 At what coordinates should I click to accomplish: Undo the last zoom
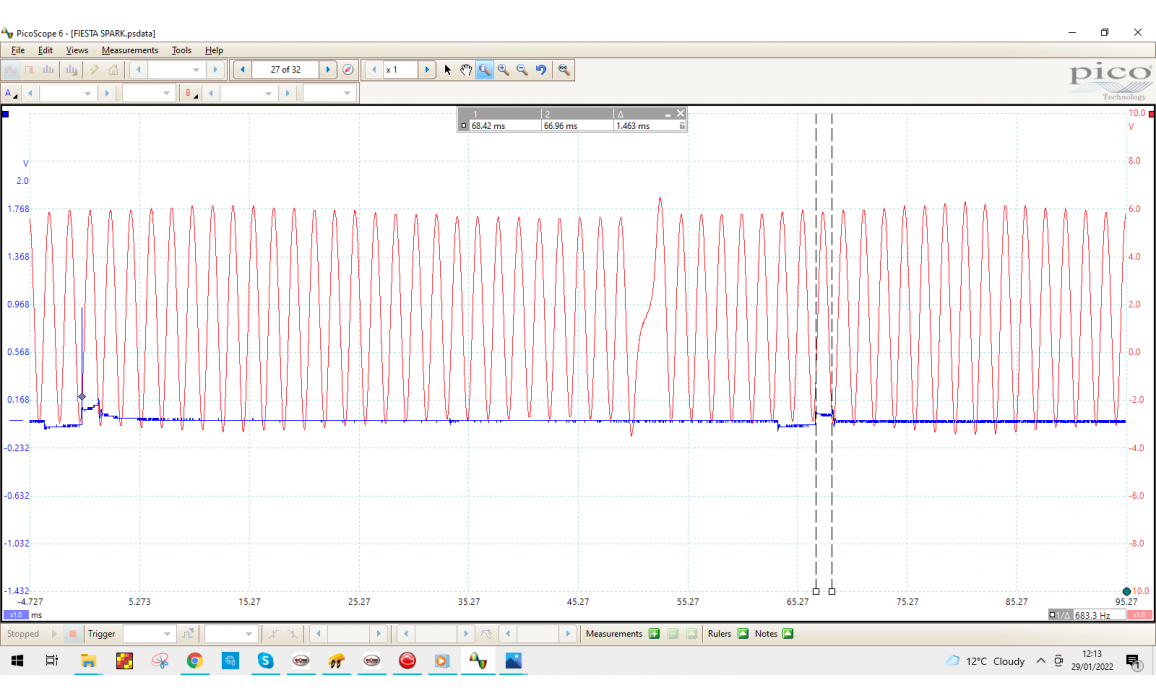tap(541, 70)
